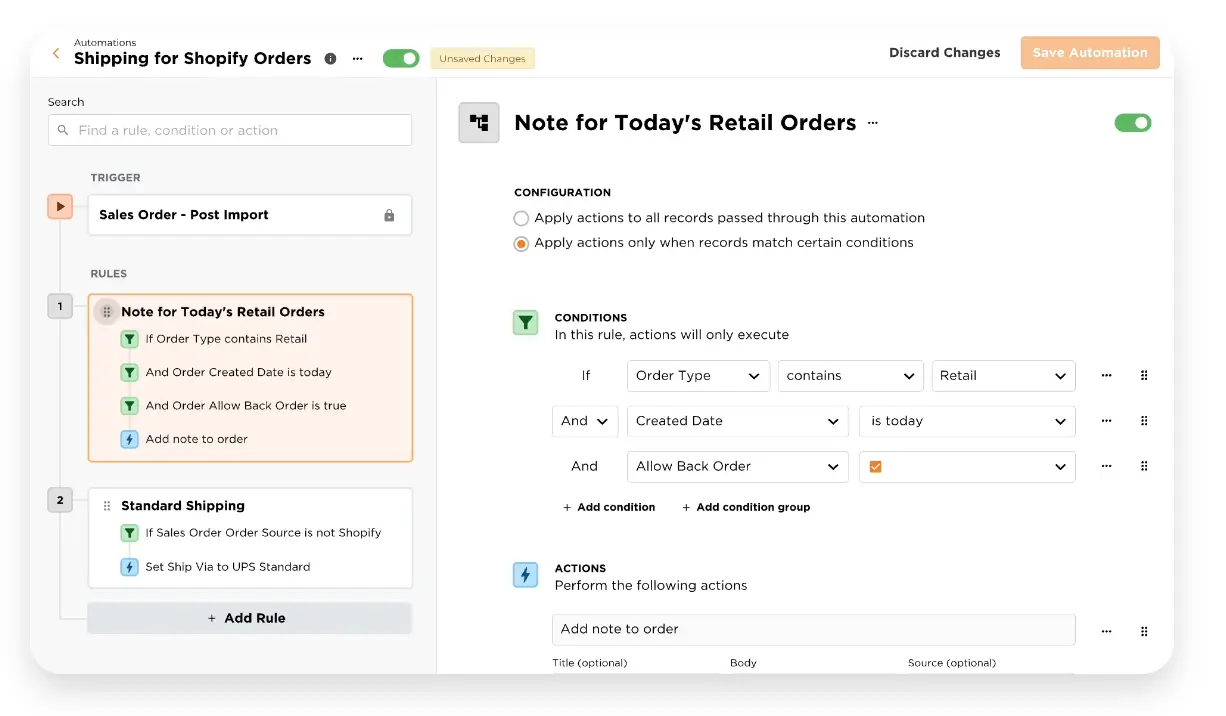Click the Conditions filter icon
The height and width of the screenshot is (716, 1226).
coord(525,323)
